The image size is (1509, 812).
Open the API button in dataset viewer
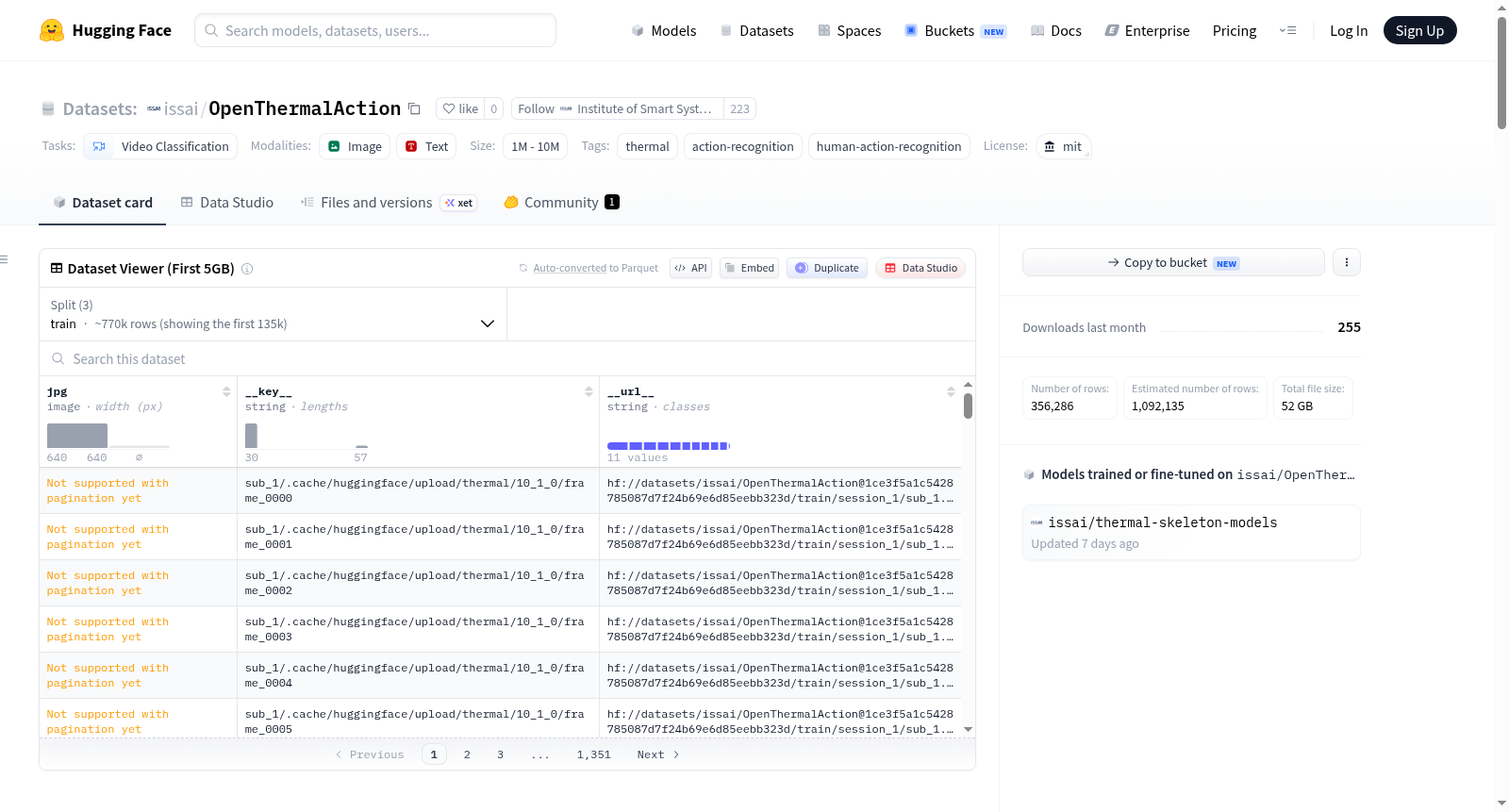[x=690, y=268]
